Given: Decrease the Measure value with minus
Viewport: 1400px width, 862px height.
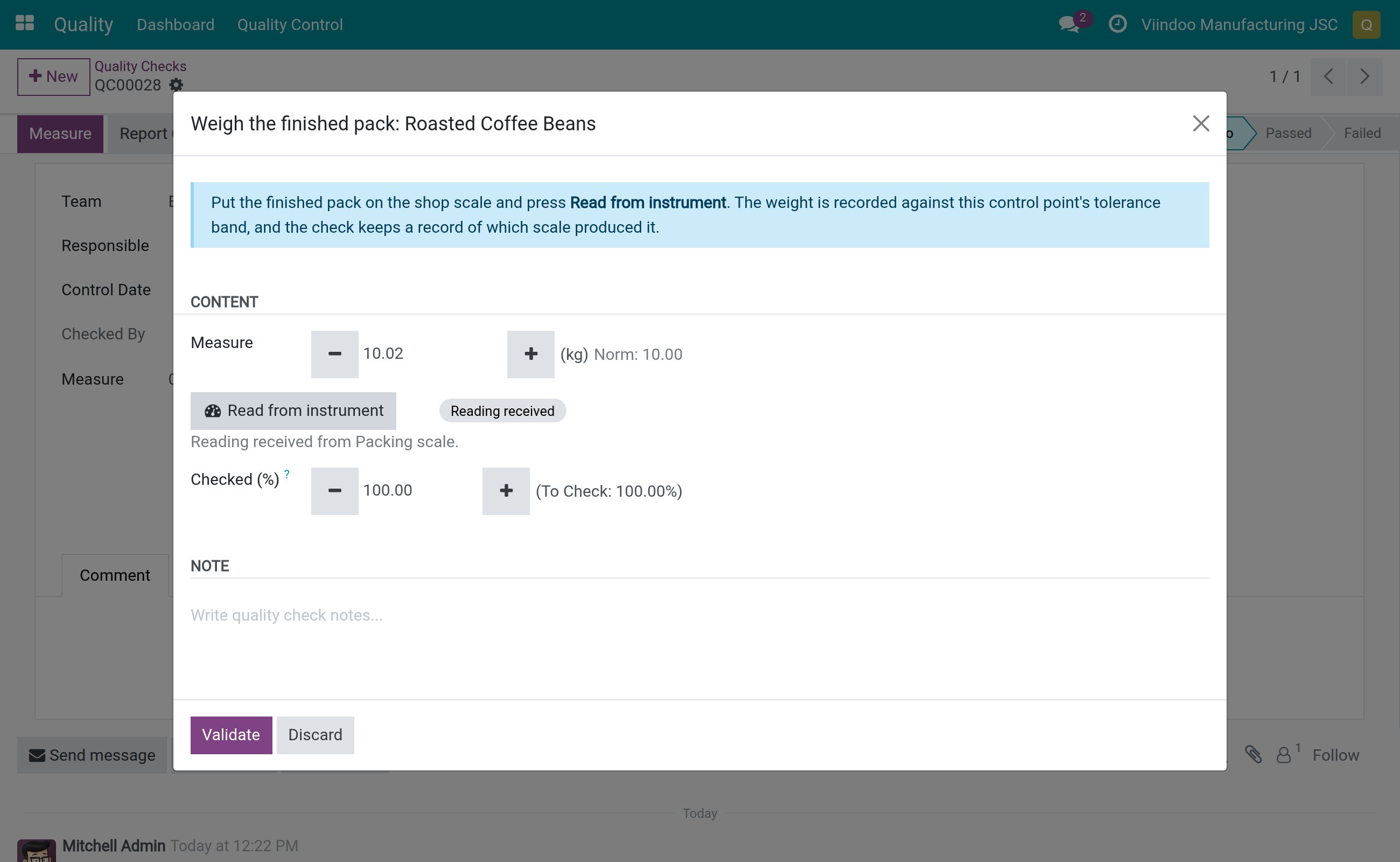Looking at the screenshot, I should (334, 354).
